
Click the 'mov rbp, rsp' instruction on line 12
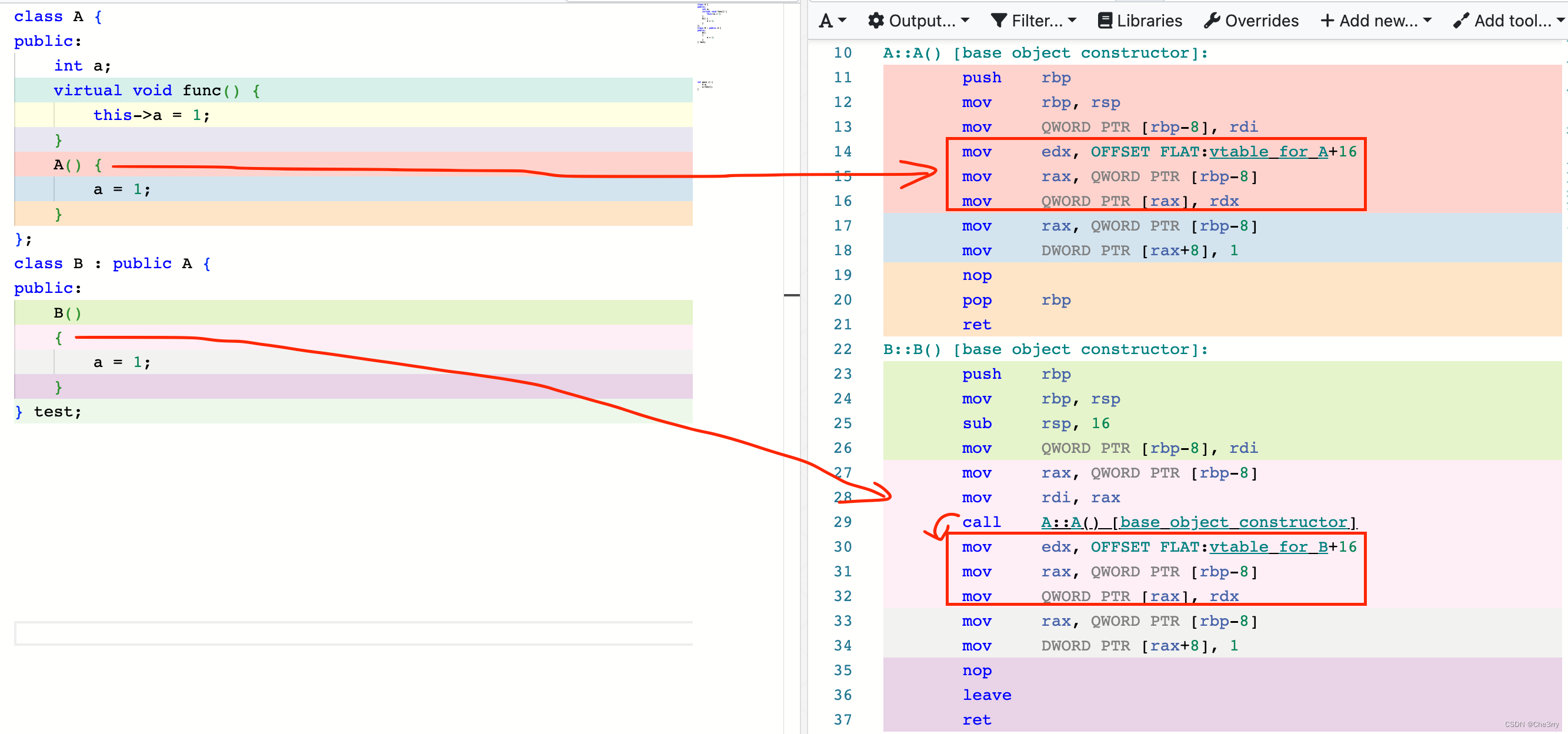pos(1041,102)
